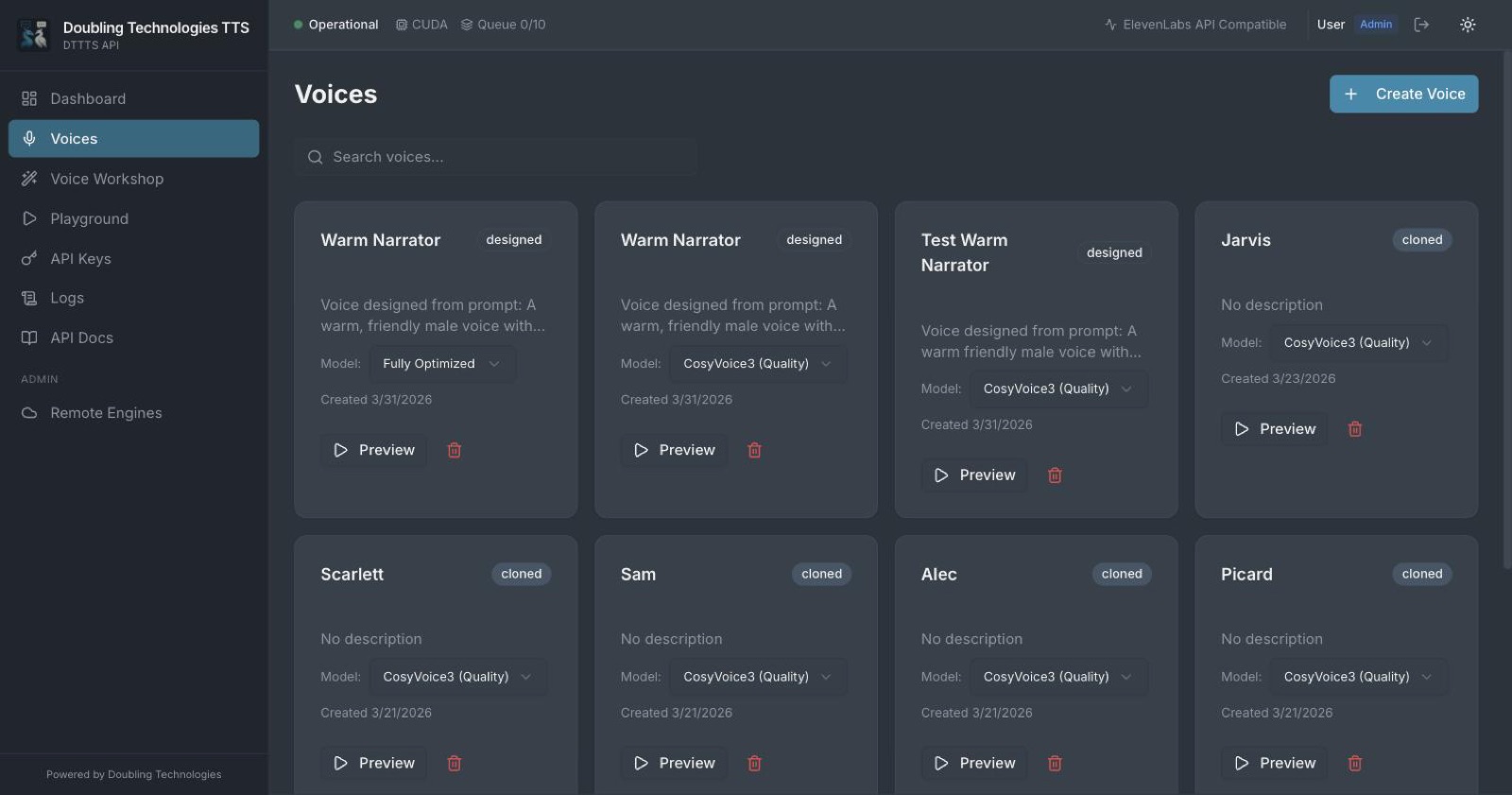Delete the Jarvis voice with the trash icon
Image resolution: width=1512 pixels, height=795 pixels.
(x=1354, y=429)
